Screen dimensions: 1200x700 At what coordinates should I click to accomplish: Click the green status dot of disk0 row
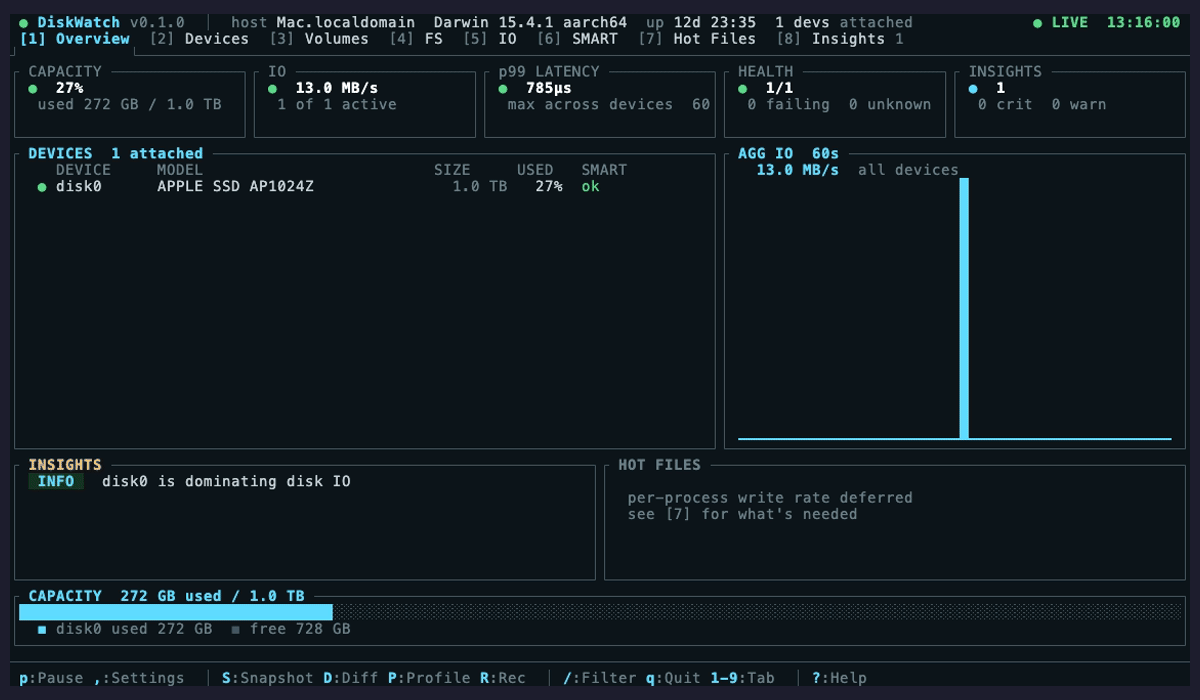(42, 187)
